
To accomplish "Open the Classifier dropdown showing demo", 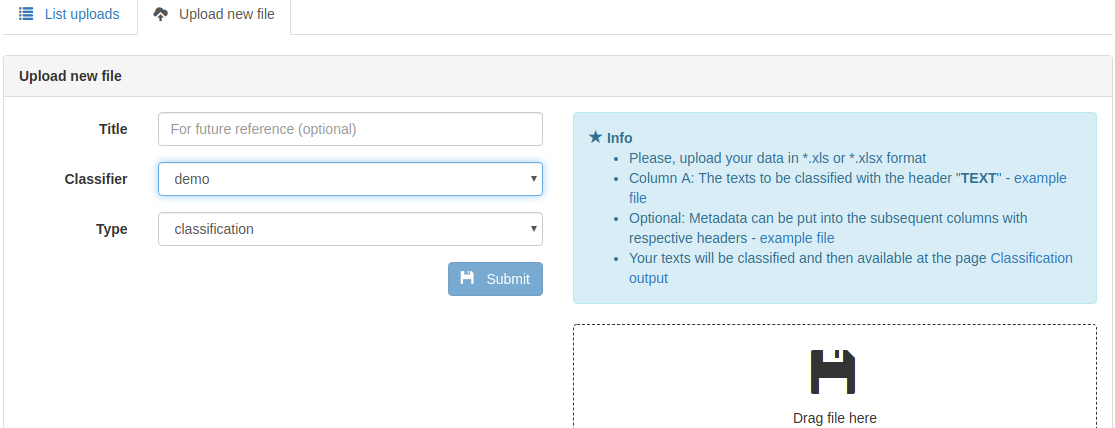I will tap(351, 179).
